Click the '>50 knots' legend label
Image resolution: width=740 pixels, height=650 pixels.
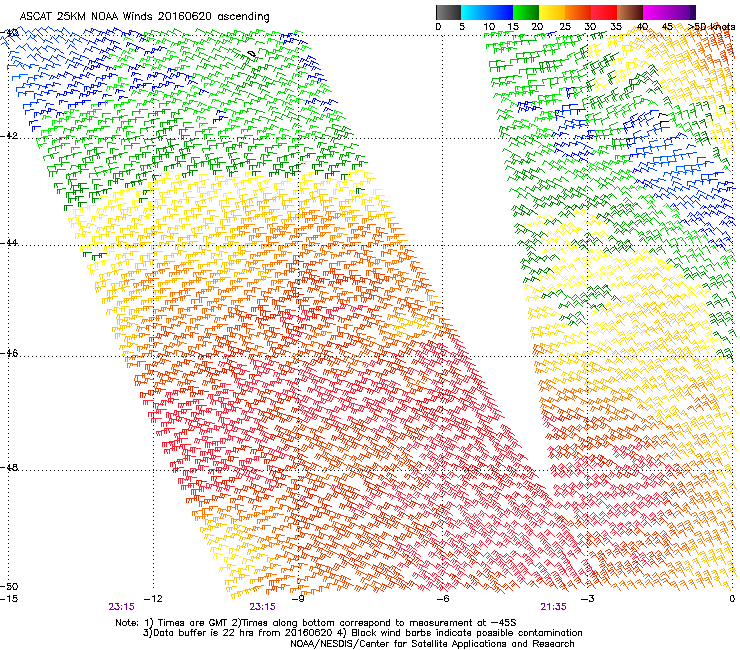point(711,26)
